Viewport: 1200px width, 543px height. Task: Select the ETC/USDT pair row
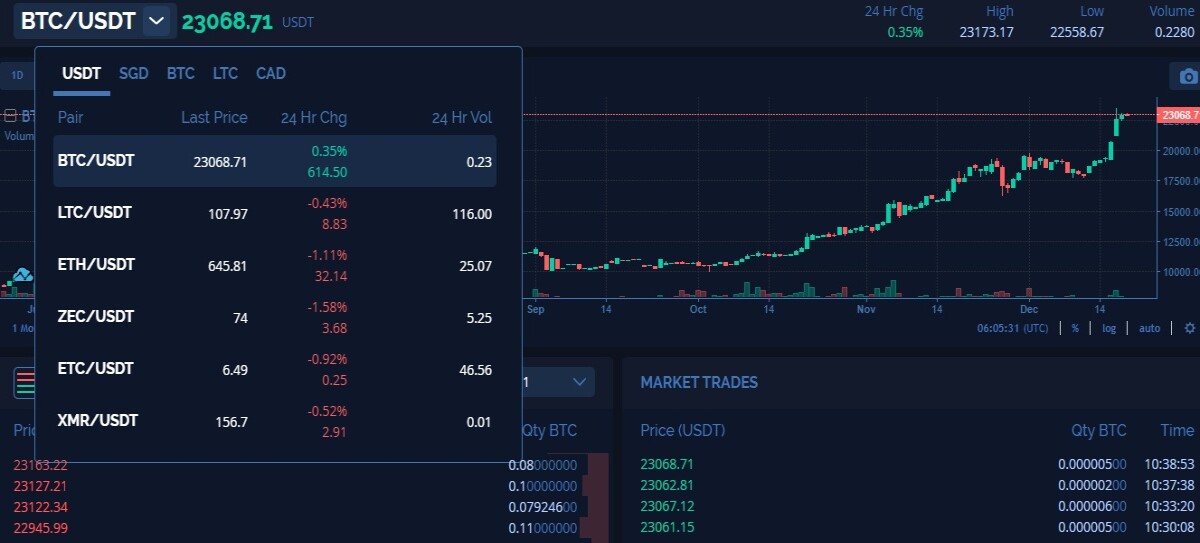tap(275, 369)
